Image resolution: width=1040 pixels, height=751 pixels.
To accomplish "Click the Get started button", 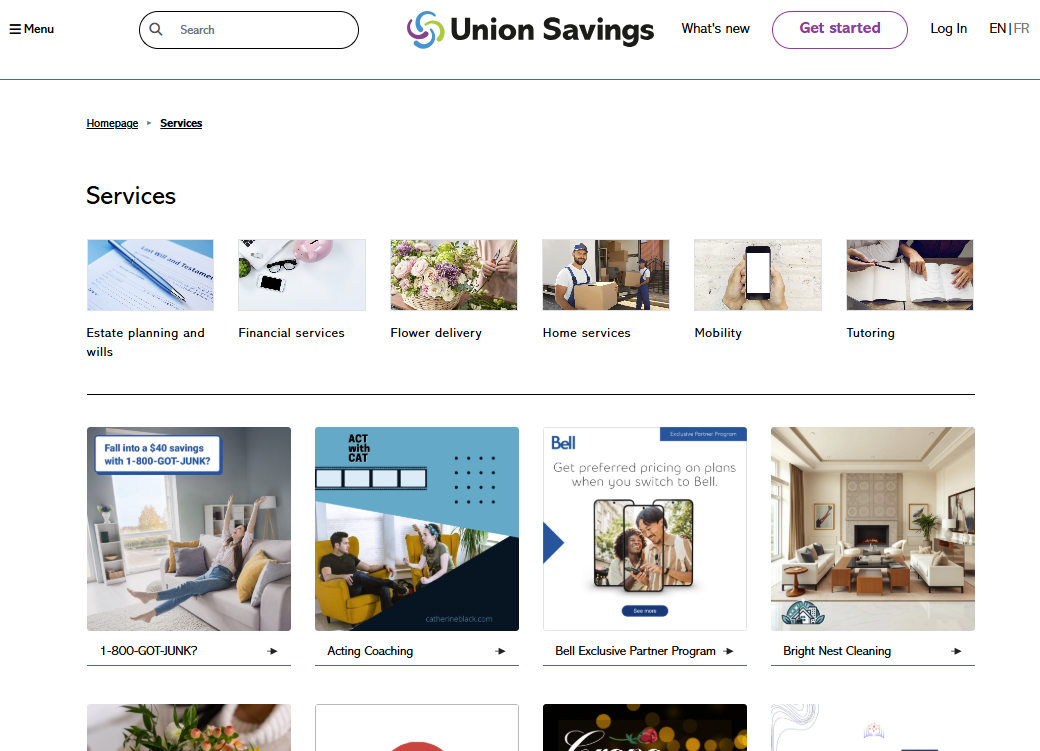I will tap(840, 30).
